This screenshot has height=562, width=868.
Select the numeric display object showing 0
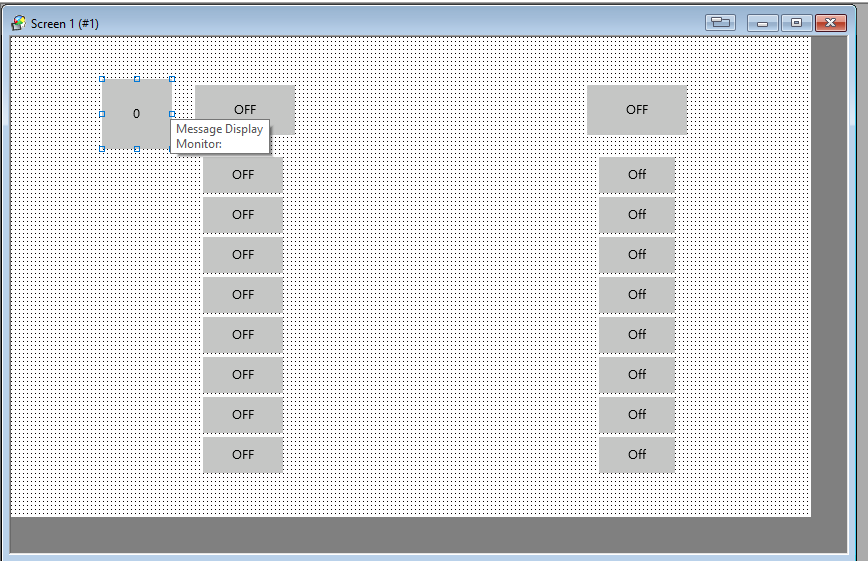(x=137, y=114)
